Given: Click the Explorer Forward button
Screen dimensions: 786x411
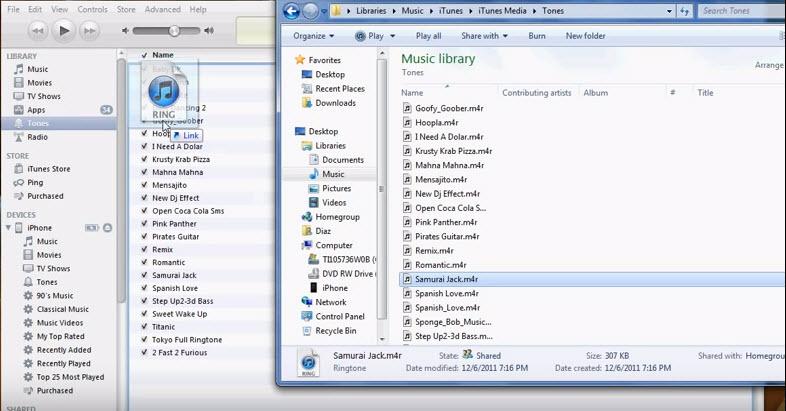Looking at the screenshot, I should (x=310, y=11).
